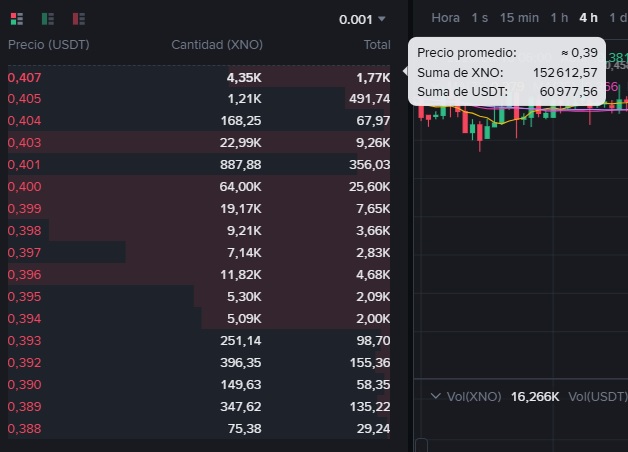Select the 1 h chart interval
Image resolution: width=628 pixels, height=452 pixels.
559,18
